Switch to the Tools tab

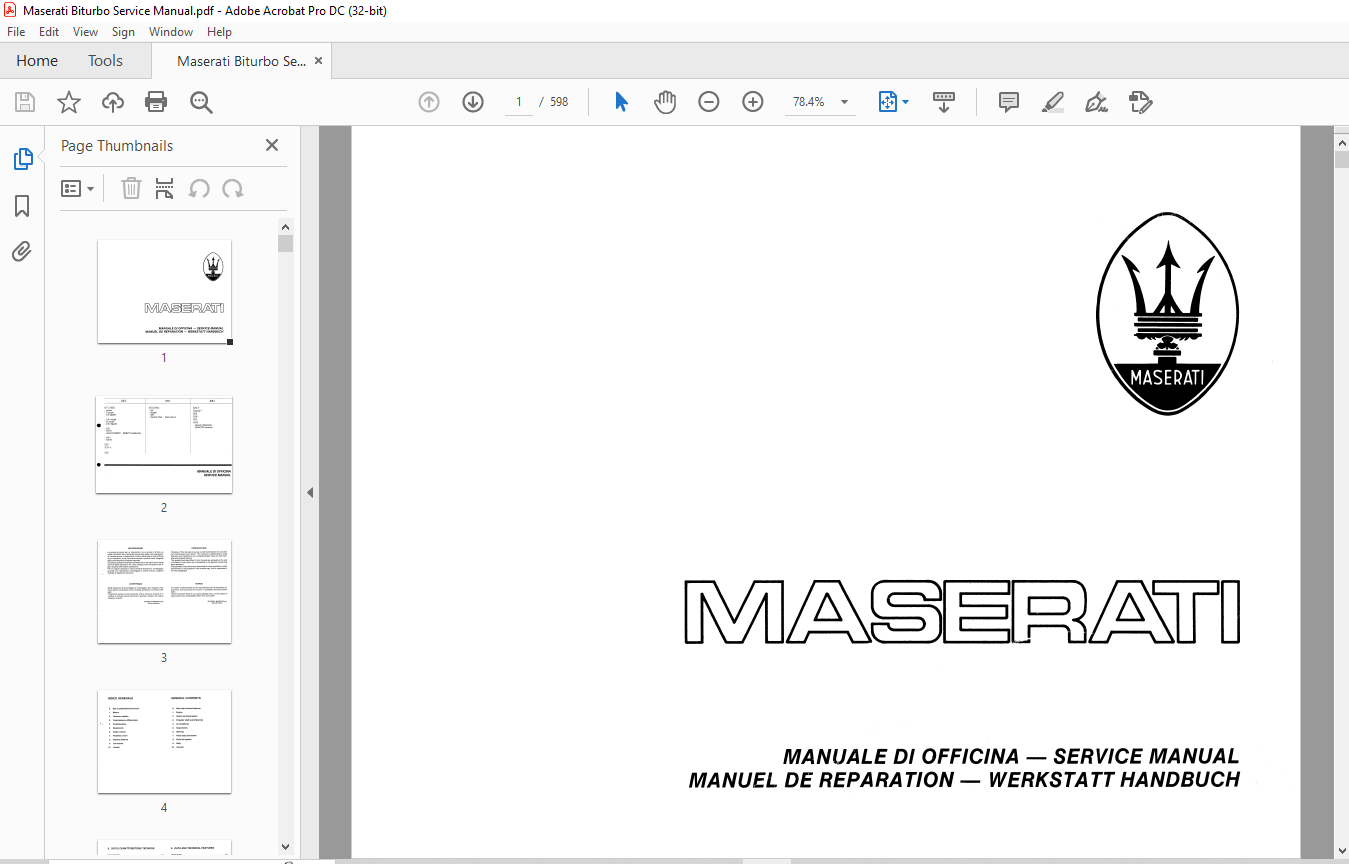coord(105,61)
